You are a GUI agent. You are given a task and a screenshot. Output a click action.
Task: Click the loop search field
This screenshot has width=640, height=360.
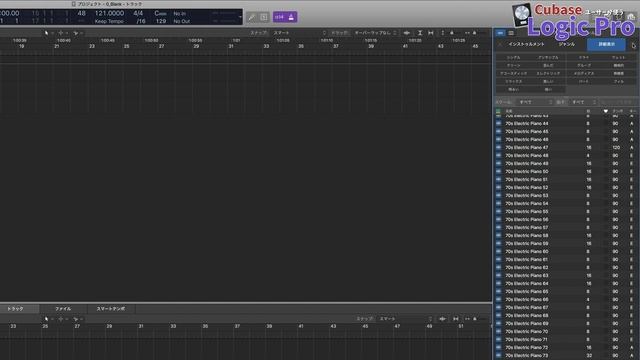pyautogui.click(x=618, y=102)
